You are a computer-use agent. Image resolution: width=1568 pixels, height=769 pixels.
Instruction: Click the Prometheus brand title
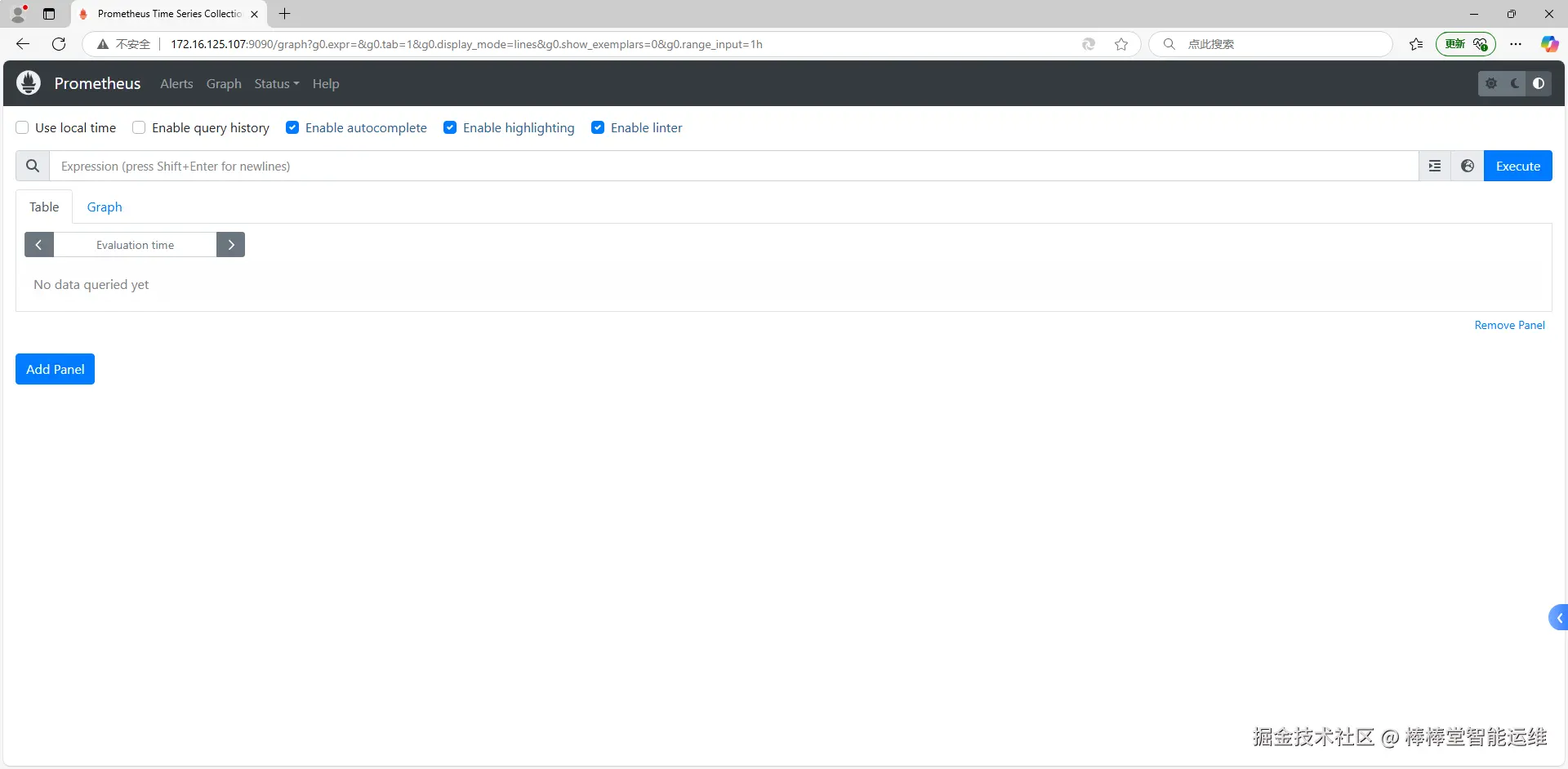(97, 83)
